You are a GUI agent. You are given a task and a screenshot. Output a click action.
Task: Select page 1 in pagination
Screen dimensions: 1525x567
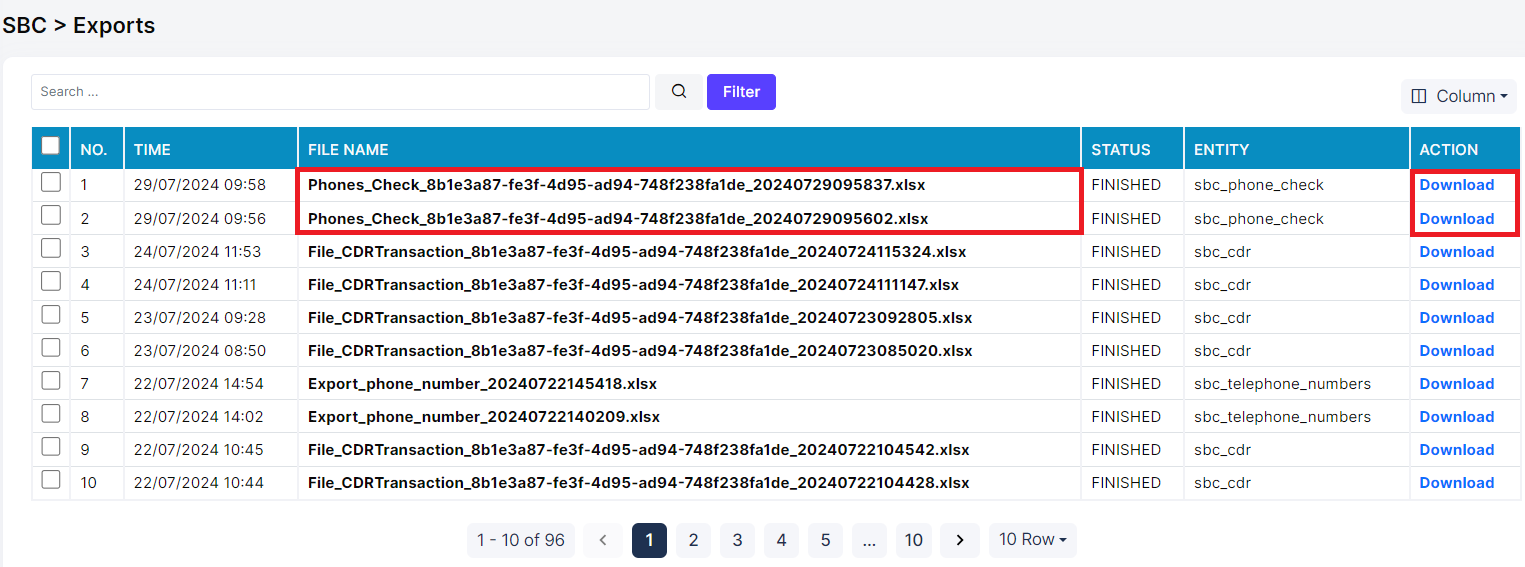[649, 540]
